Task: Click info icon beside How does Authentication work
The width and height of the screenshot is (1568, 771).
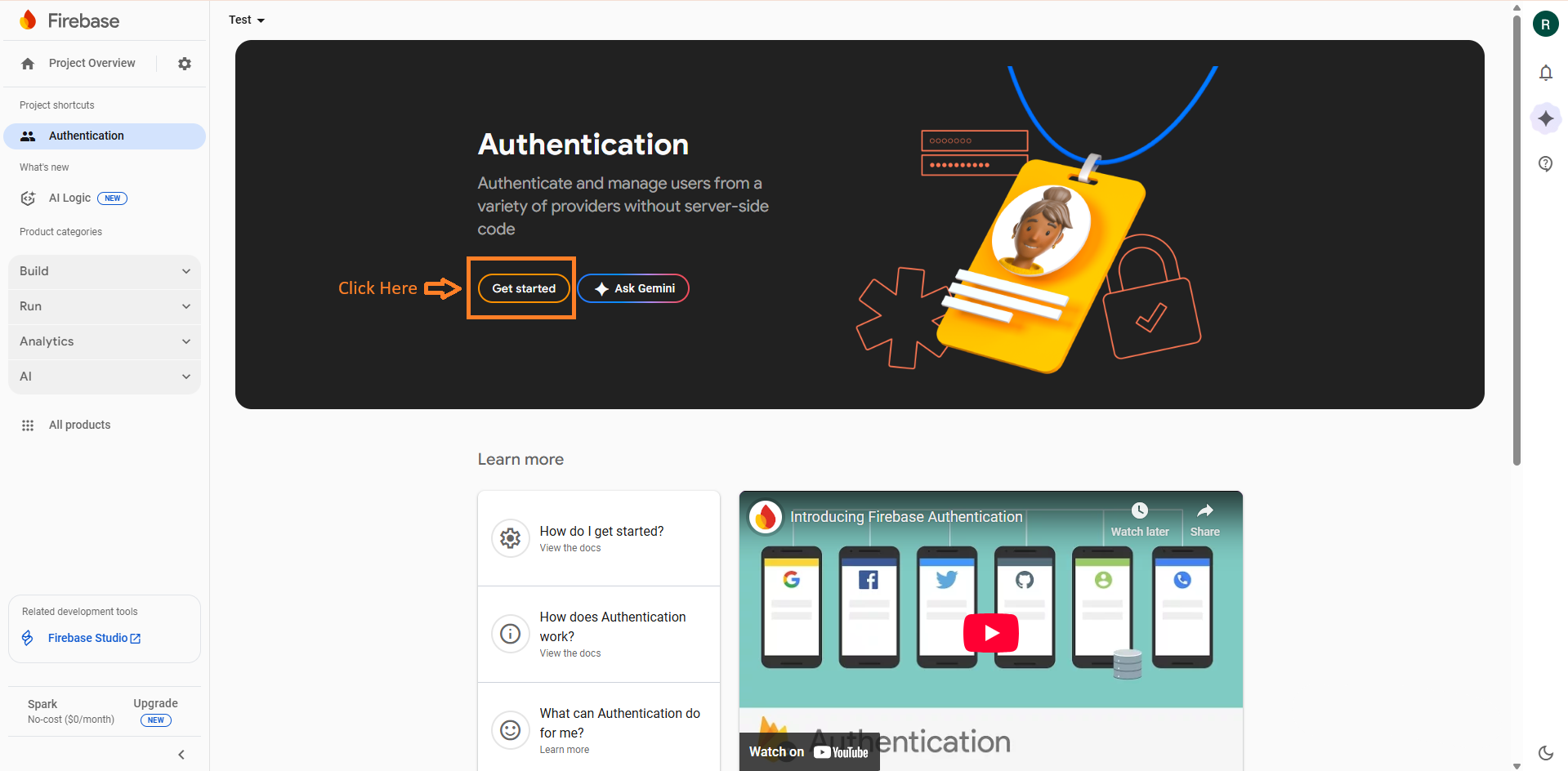Action: click(511, 634)
